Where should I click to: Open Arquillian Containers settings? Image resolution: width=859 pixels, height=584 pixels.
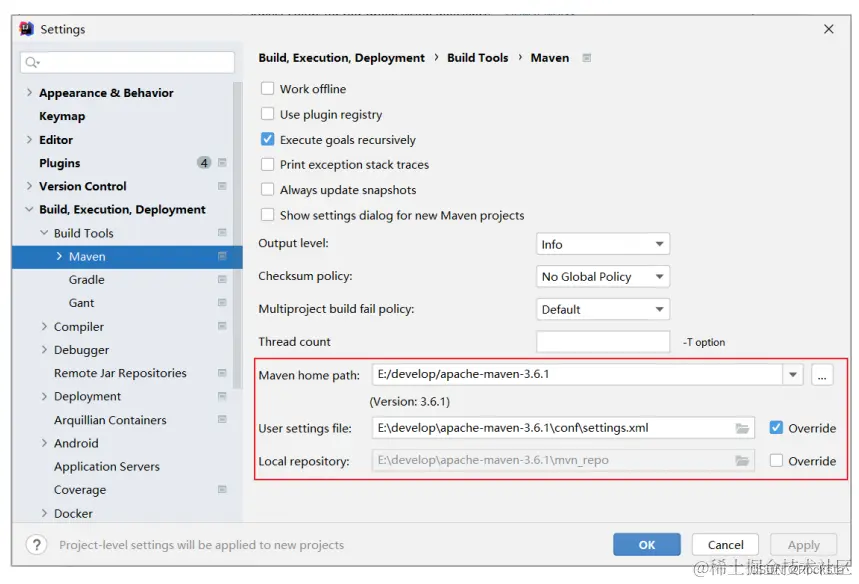(x=110, y=420)
